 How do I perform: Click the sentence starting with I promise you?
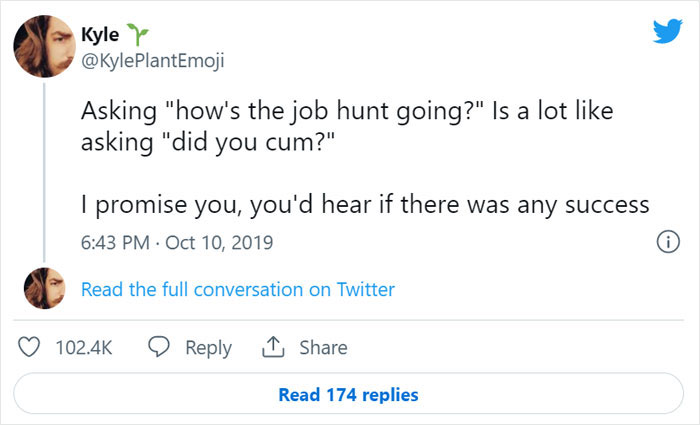click(365, 205)
